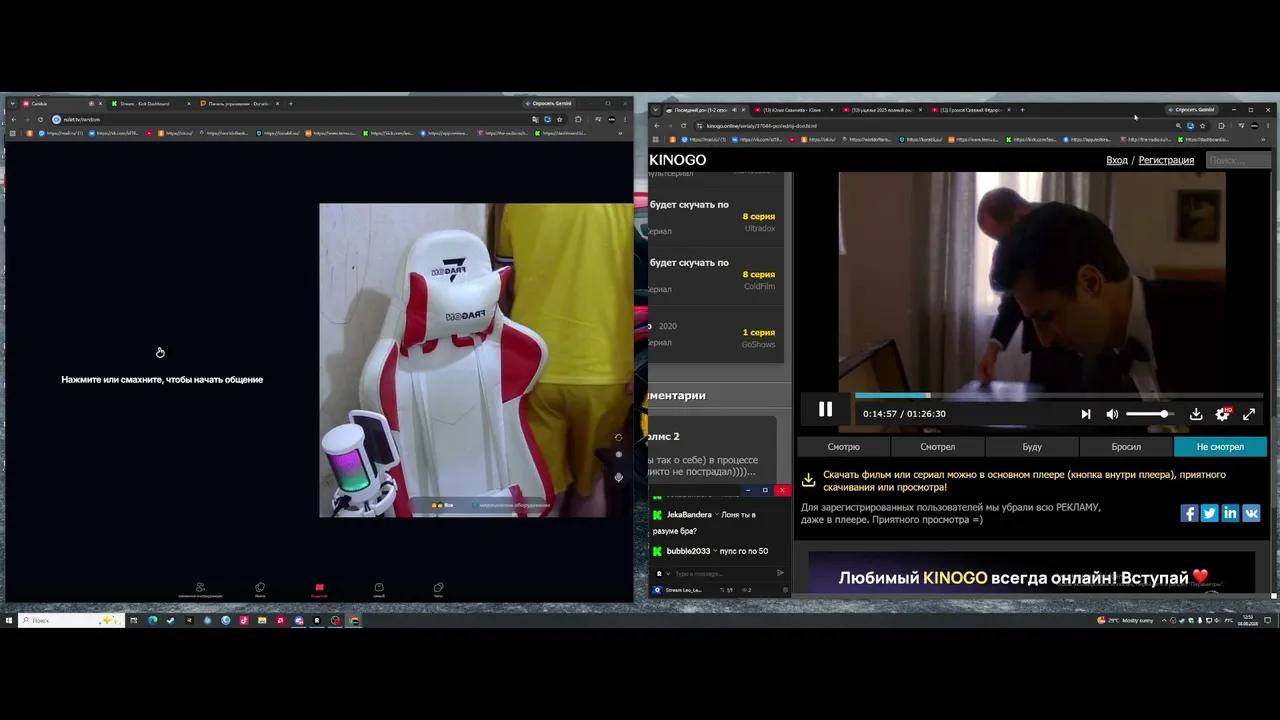Click start-chat prompt in the roulette window
Viewport: 1280px width, 720px height.
tap(162, 380)
